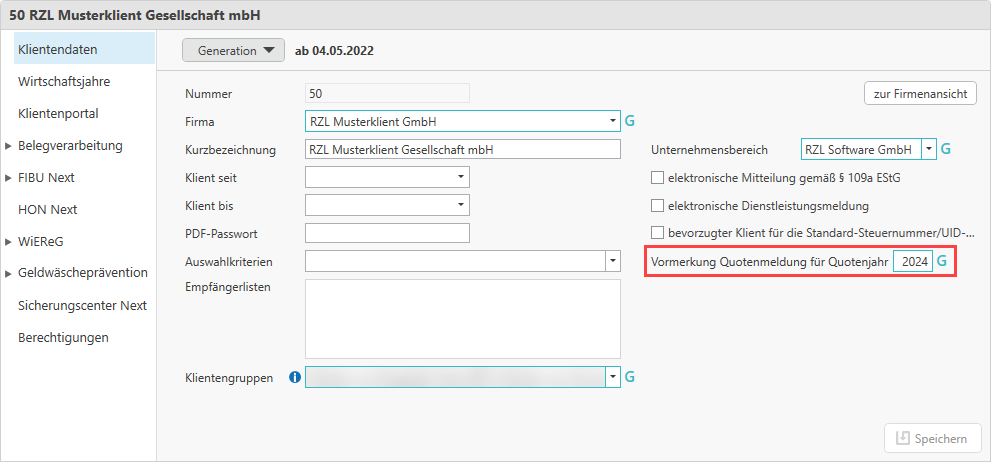Open the Klient seit date dropdown

click(x=460, y=177)
